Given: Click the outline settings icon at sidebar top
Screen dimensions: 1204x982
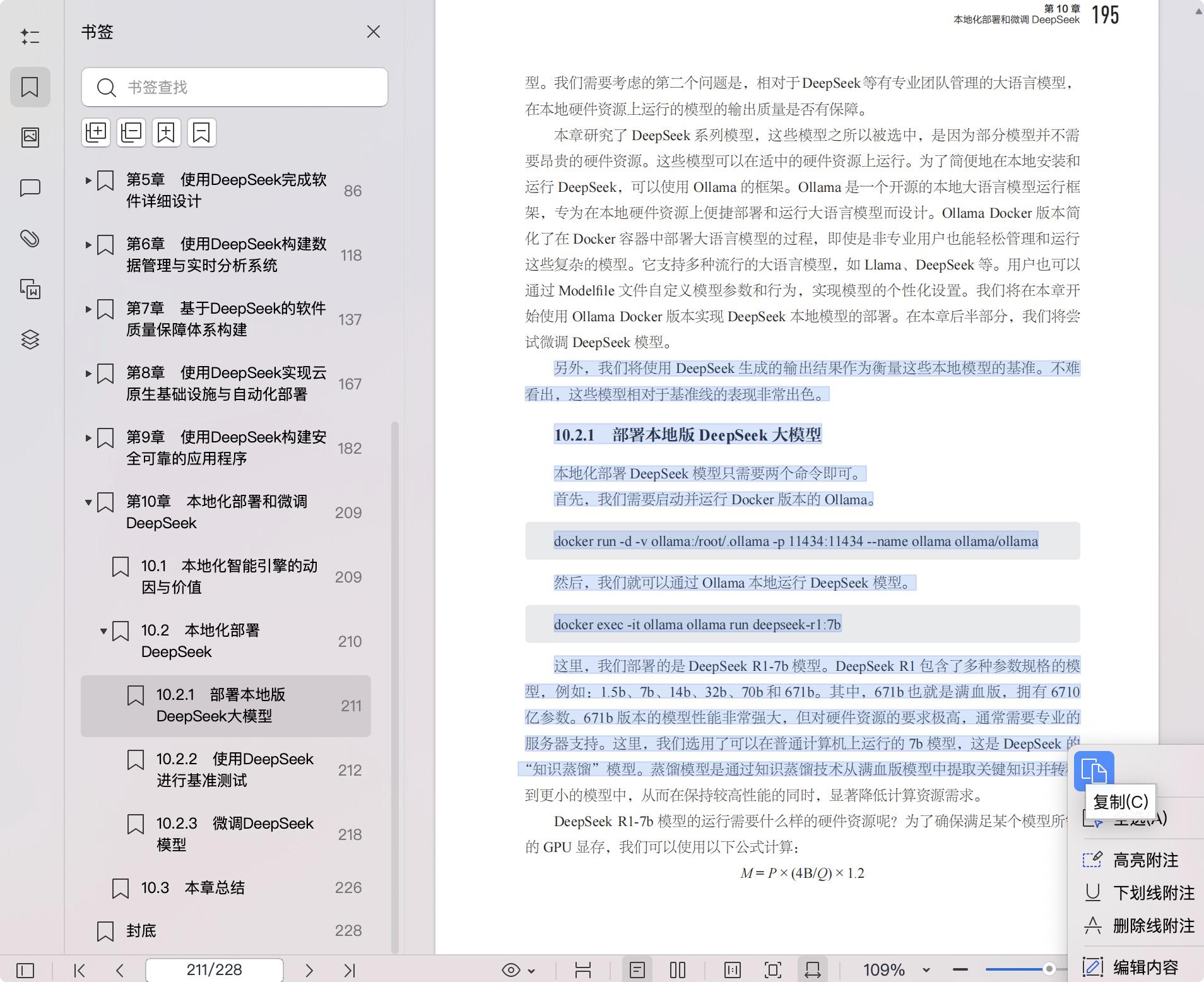Looking at the screenshot, I should click(30, 36).
